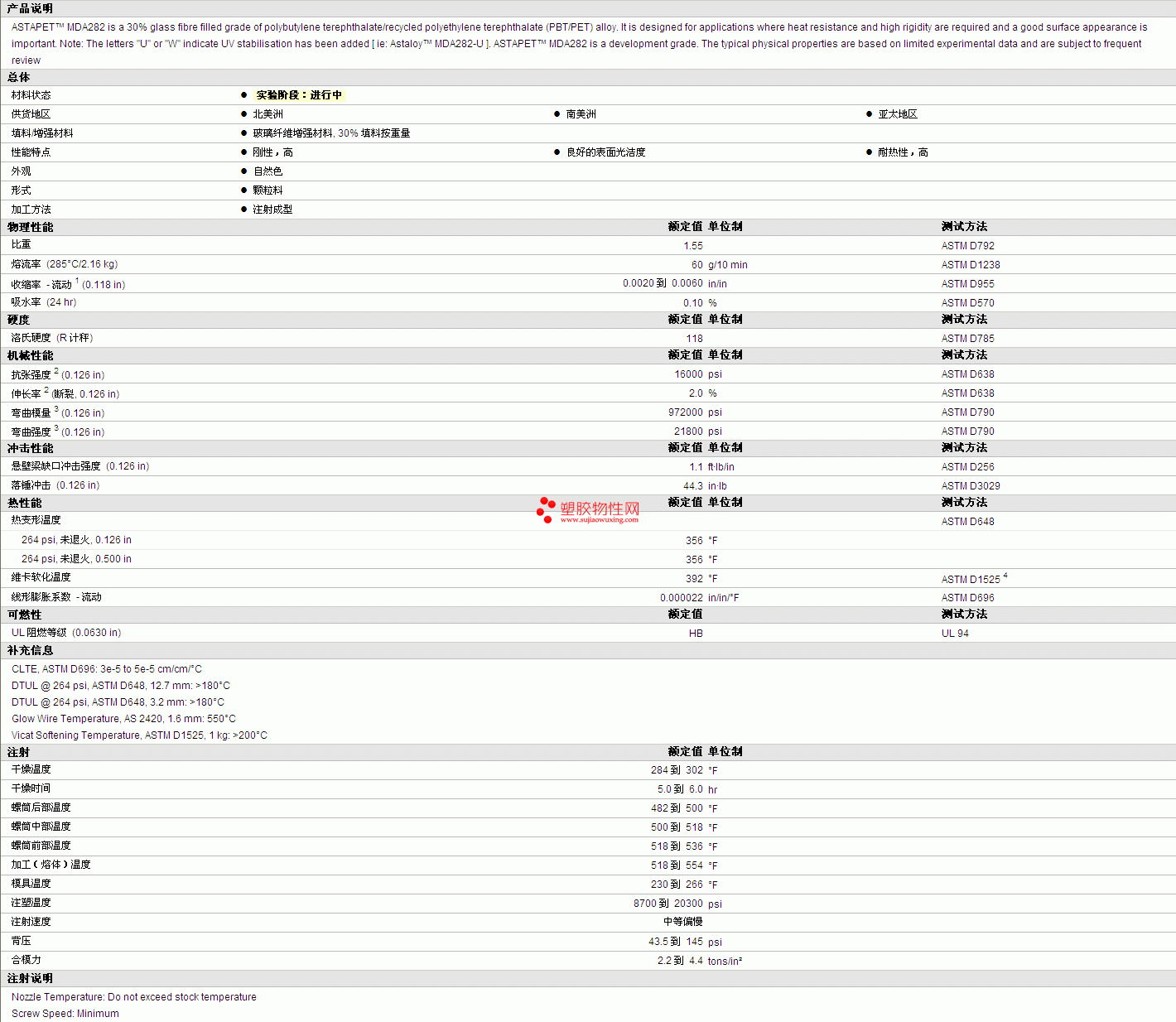
Task: Select the '吸水率 (24 hr)' row label
Action: click(x=44, y=302)
